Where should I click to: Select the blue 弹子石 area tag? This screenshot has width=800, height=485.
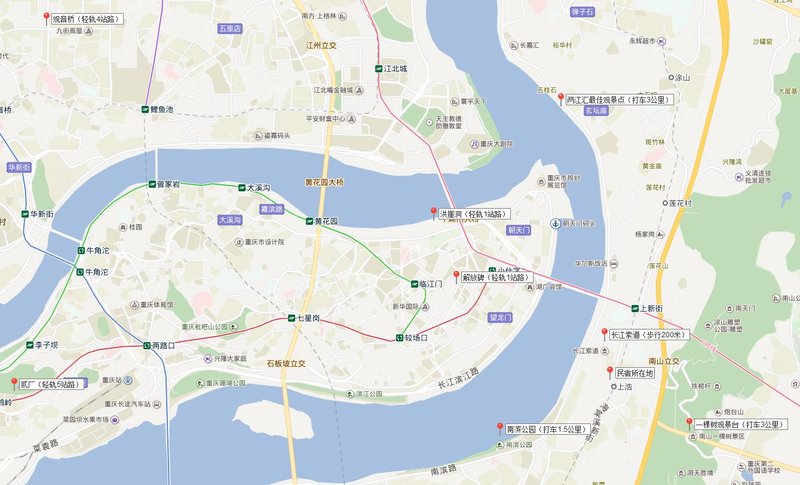coord(583,11)
